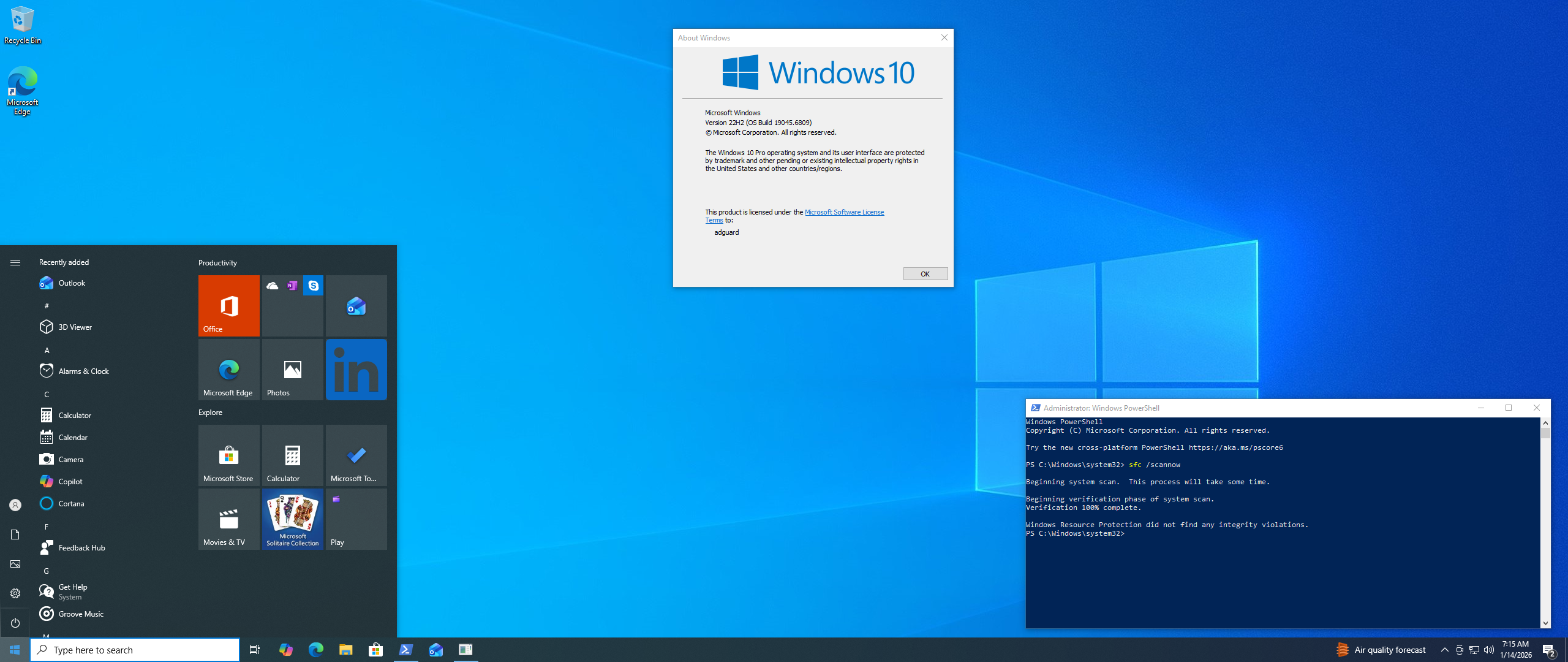1568x662 pixels.
Task: Click the Type here to search box
Action: click(135, 650)
